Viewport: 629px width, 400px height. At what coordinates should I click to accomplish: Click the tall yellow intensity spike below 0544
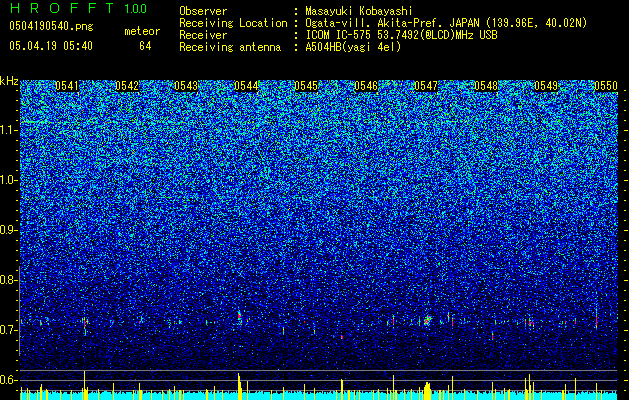[239, 386]
